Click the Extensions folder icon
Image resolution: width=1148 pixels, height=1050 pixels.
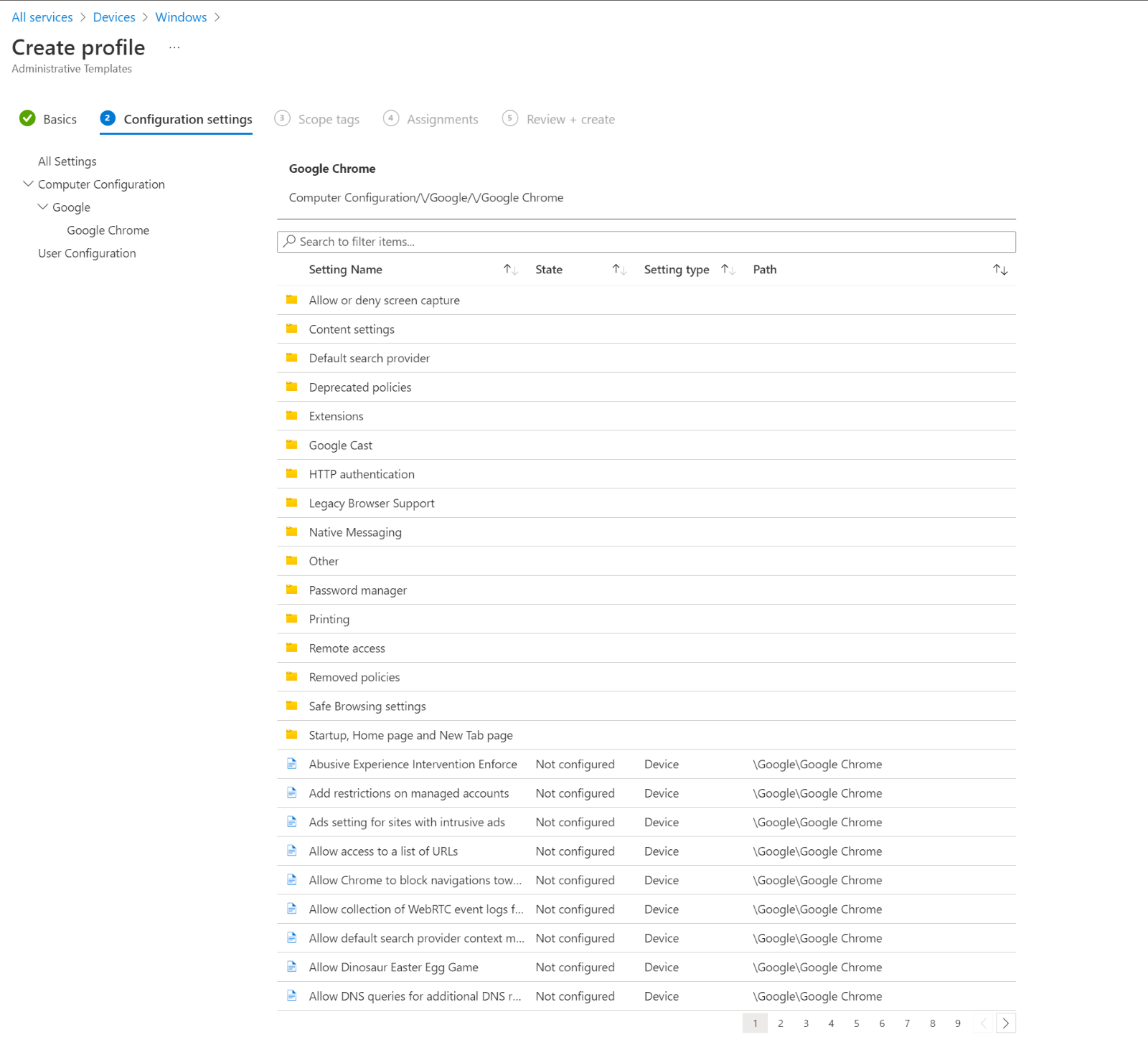tap(291, 416)
